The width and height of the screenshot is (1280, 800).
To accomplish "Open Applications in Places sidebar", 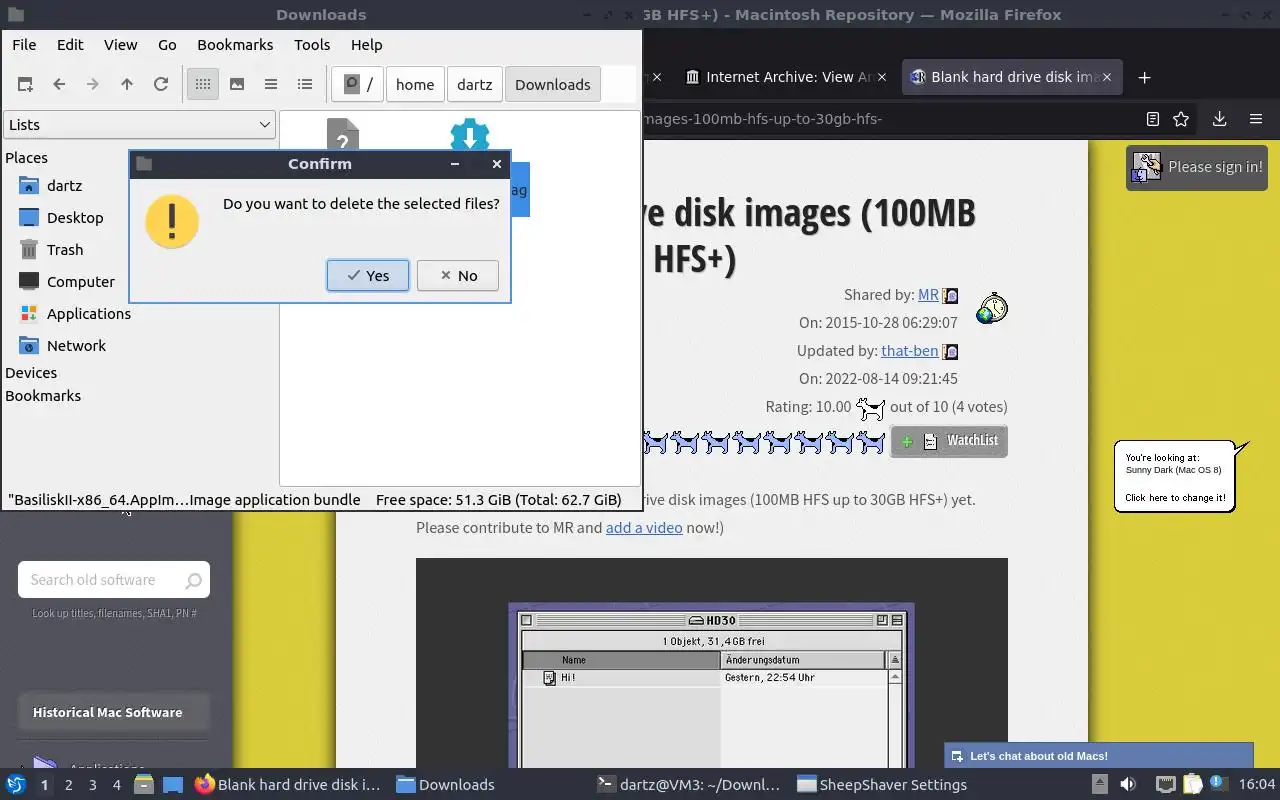I will [89, 314].
